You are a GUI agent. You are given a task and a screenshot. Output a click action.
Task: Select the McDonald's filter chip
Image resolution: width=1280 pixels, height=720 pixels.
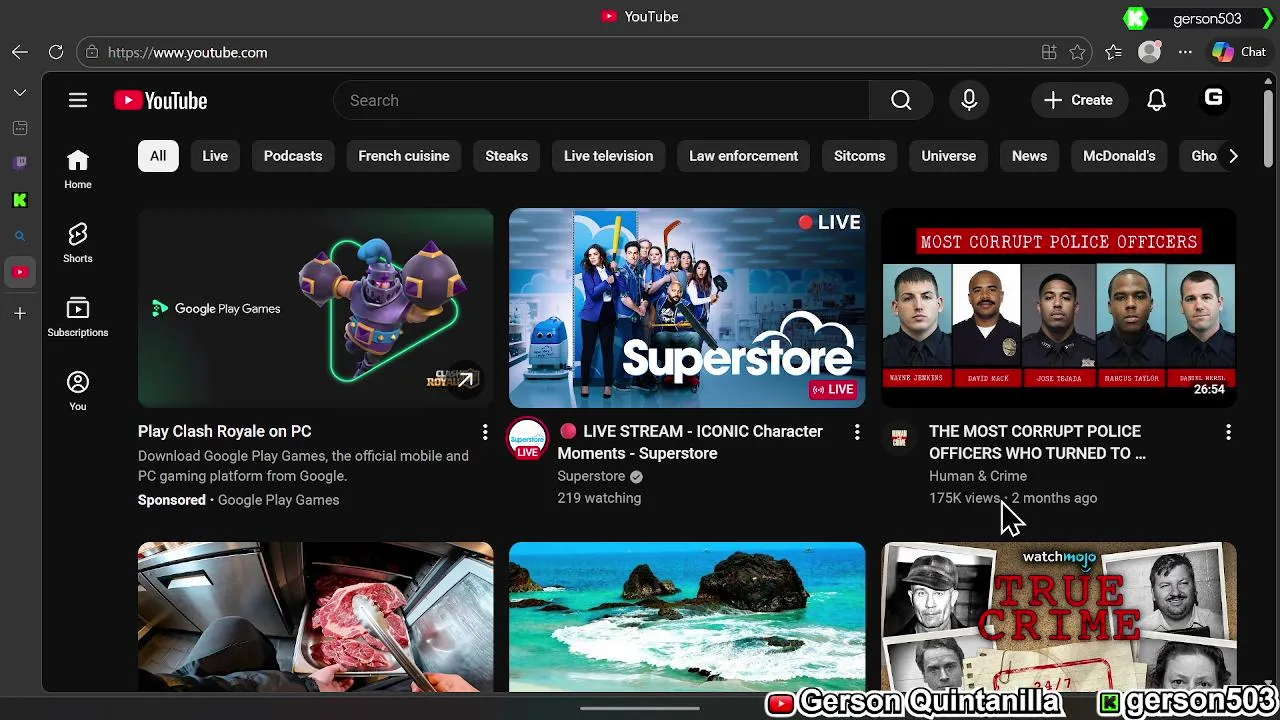(1119, 156)
